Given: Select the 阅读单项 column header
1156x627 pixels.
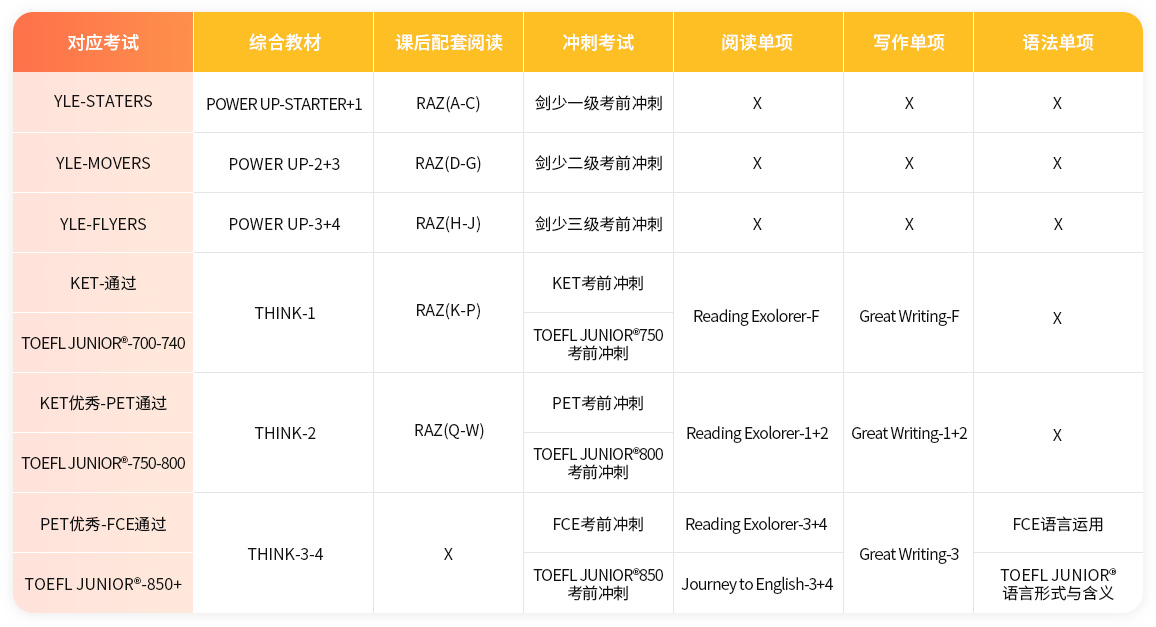Looking at the screenshot, I should click(x=758, y=43).
